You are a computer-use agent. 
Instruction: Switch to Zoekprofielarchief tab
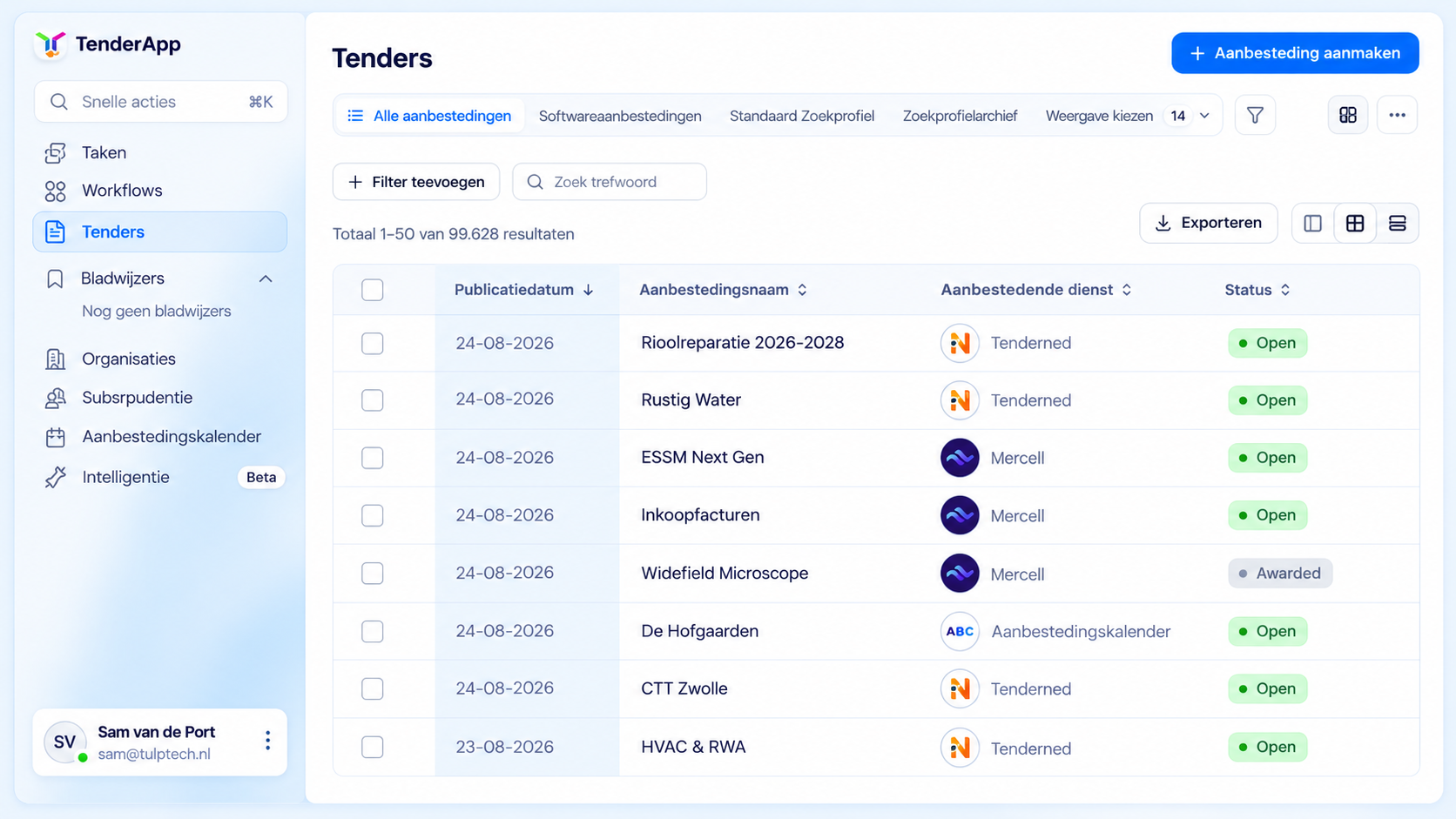pos(960,116)
